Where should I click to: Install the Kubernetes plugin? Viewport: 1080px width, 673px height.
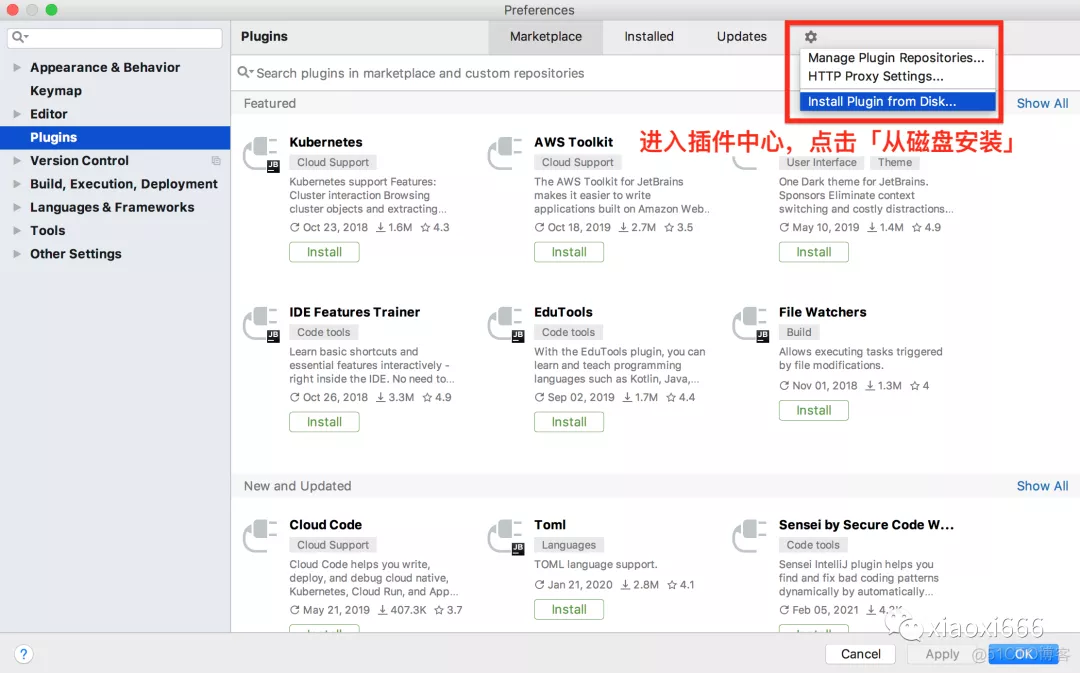tap(324, 252)
